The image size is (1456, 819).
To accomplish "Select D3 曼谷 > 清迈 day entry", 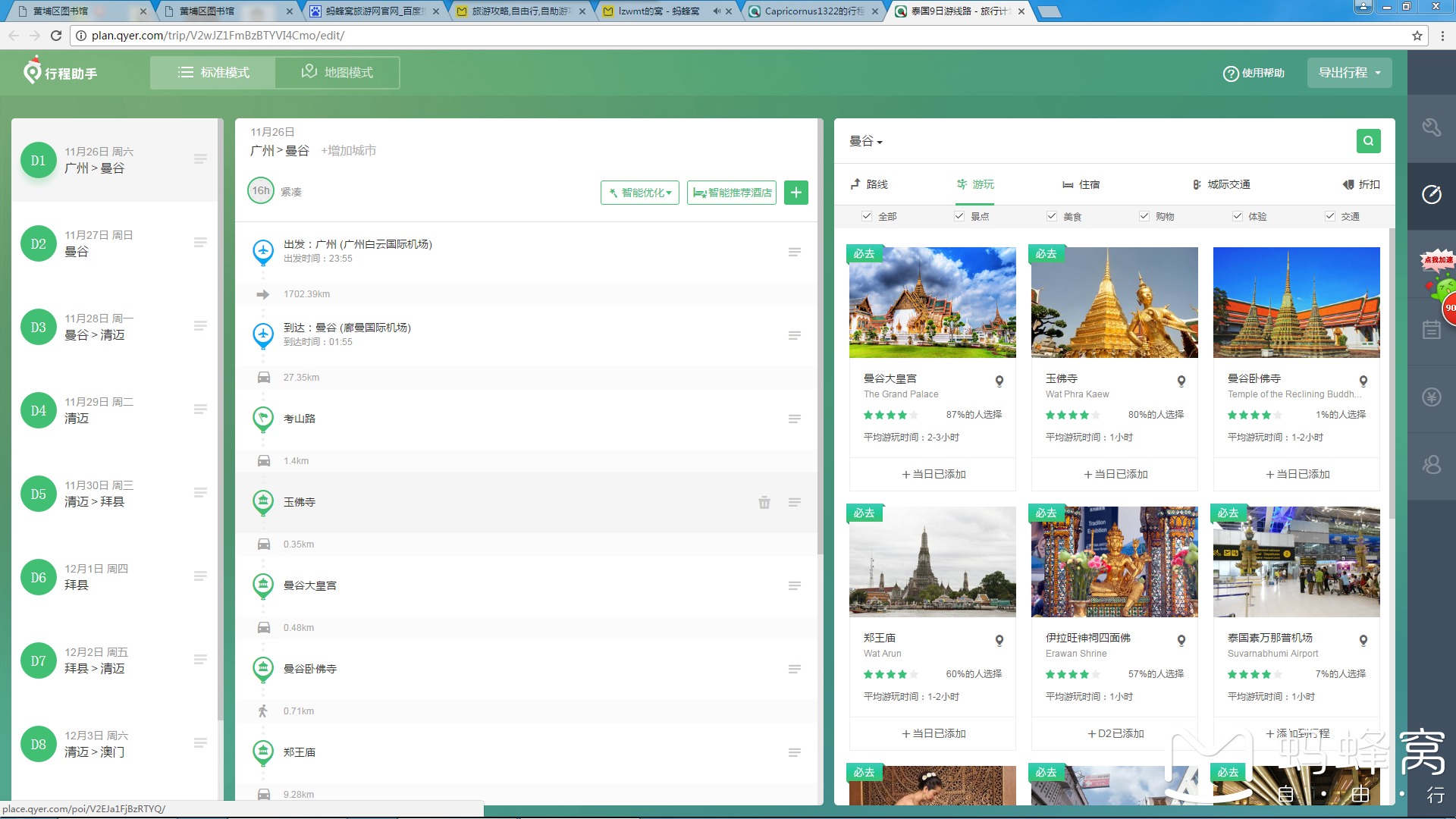I will 95,327.
